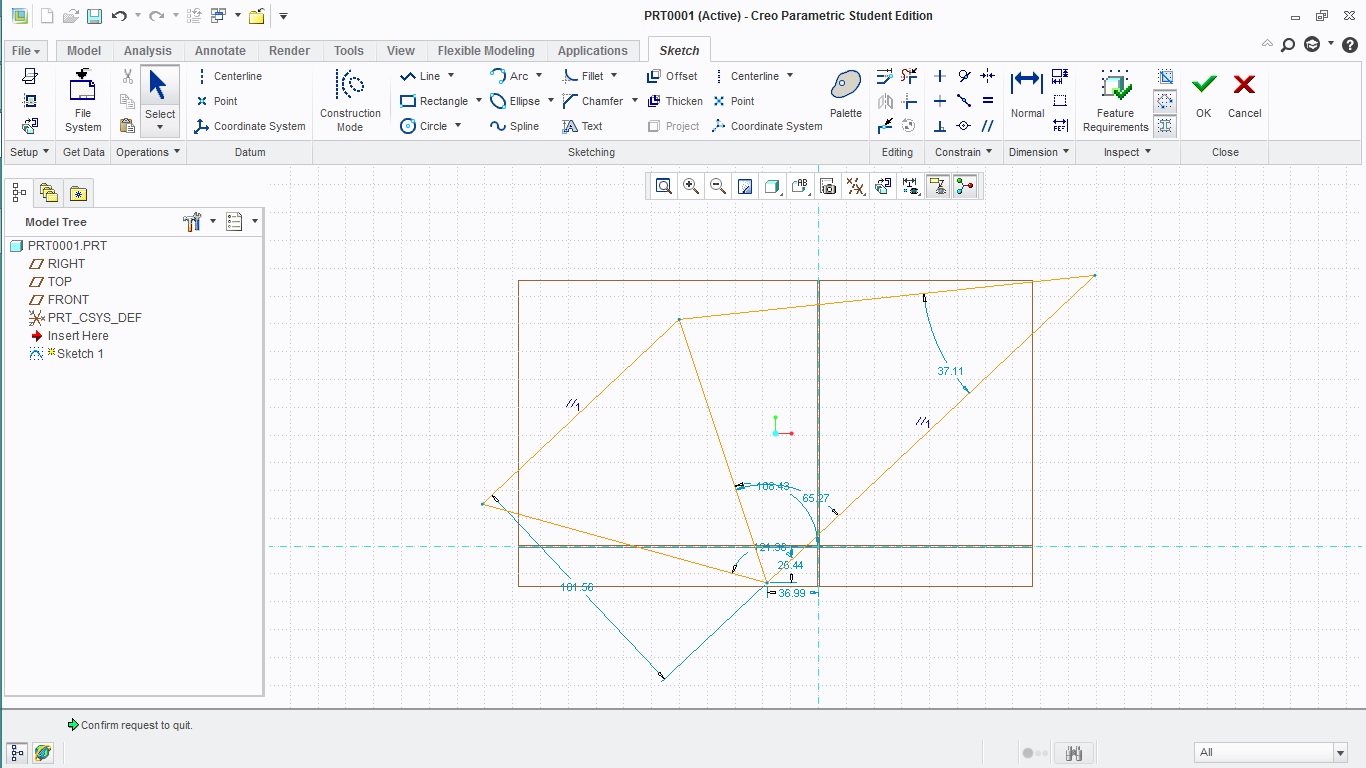The image size is (1366, 768).
Task: Apply the Perpendicular constraint
Action: [x=940, y=126]
